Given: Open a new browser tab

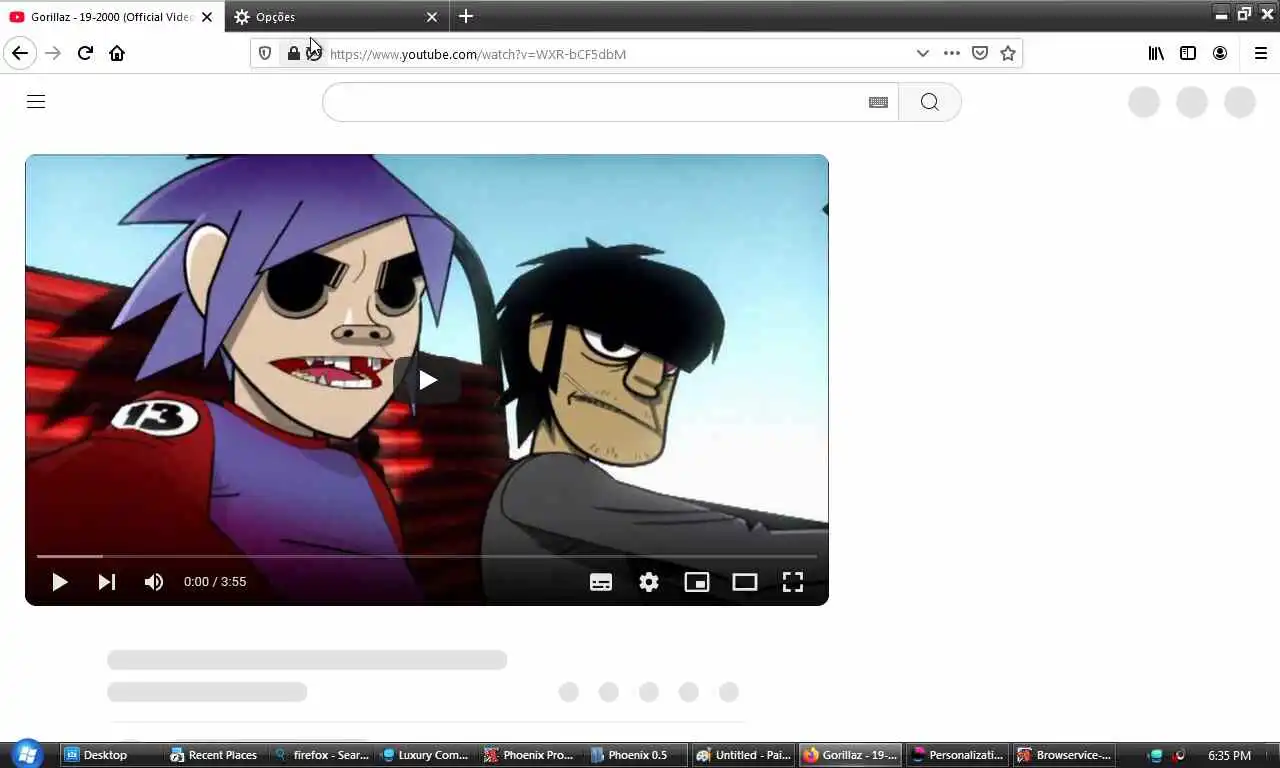Looking at the screenshot, I should click(x=466, y=16).
